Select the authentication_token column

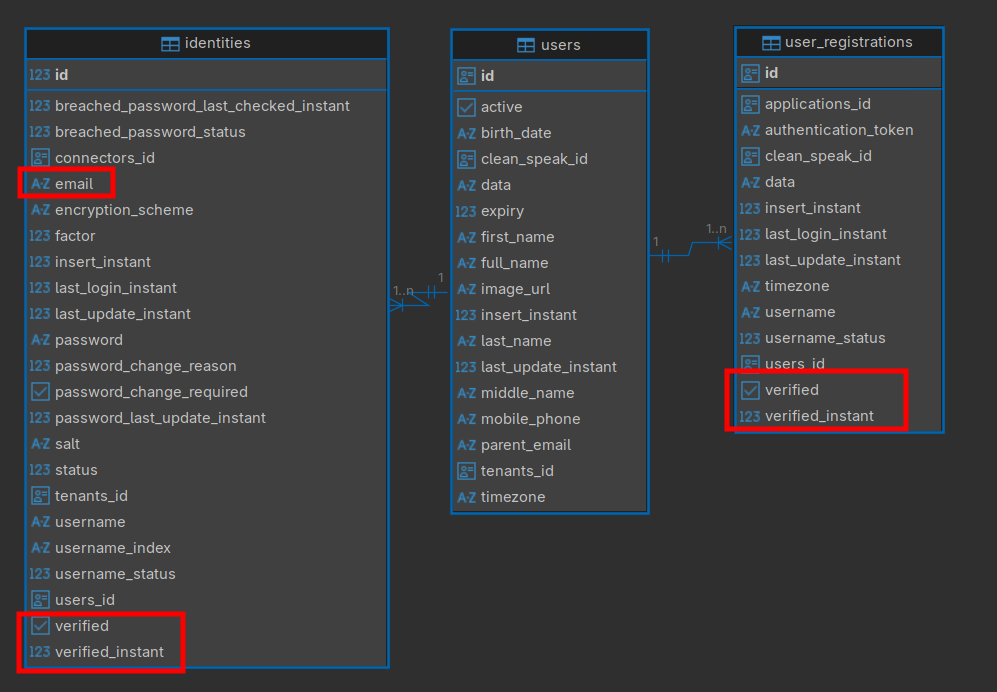[x=838, y=130]
